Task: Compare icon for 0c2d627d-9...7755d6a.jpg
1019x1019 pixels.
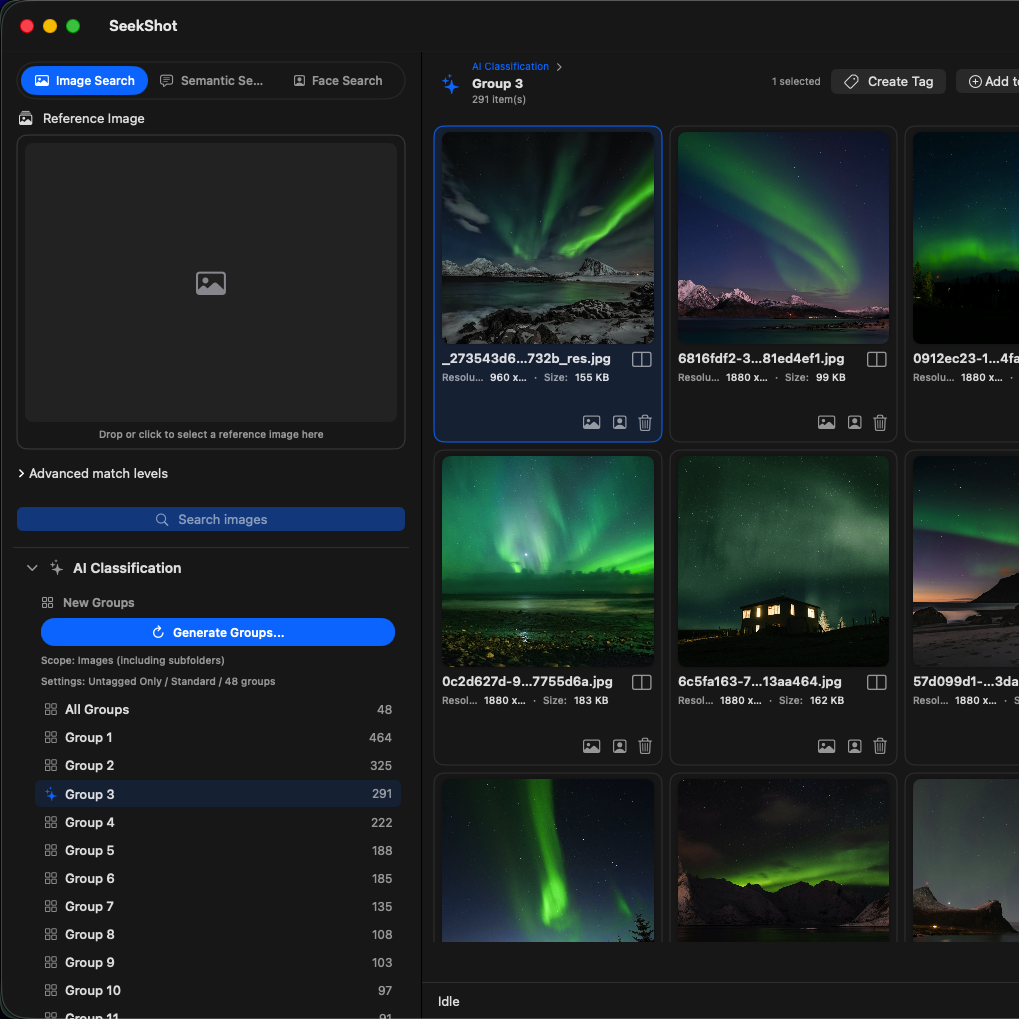Action: click(x=641, y=682)
